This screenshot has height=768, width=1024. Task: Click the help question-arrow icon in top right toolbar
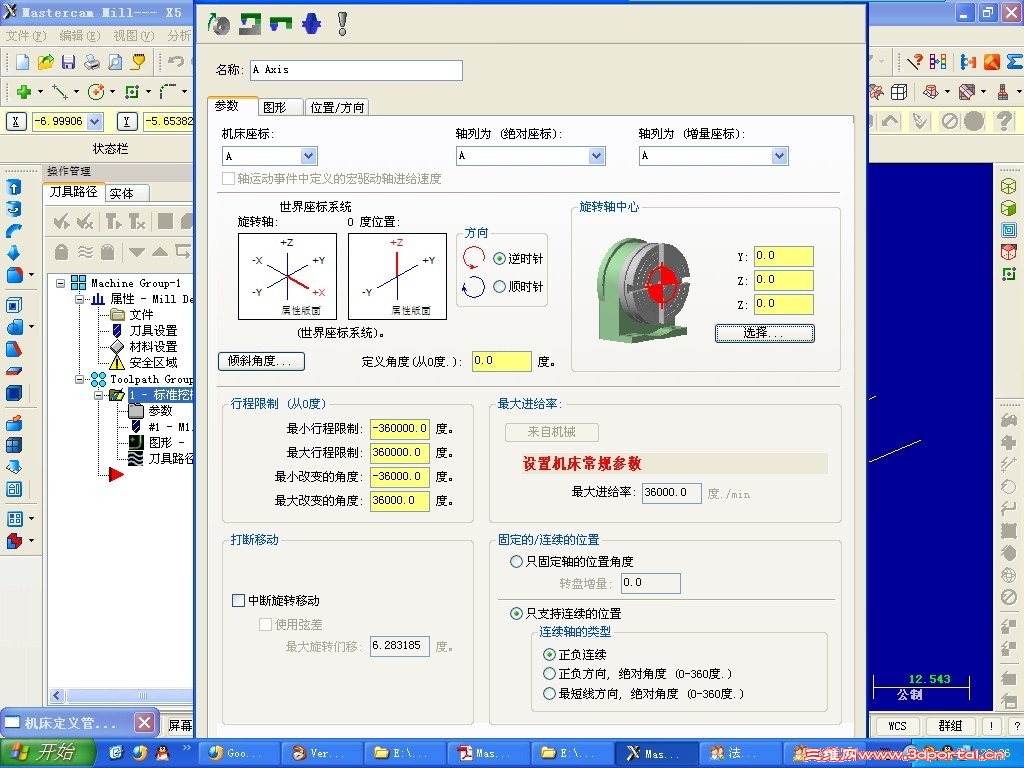pos(914,61)
